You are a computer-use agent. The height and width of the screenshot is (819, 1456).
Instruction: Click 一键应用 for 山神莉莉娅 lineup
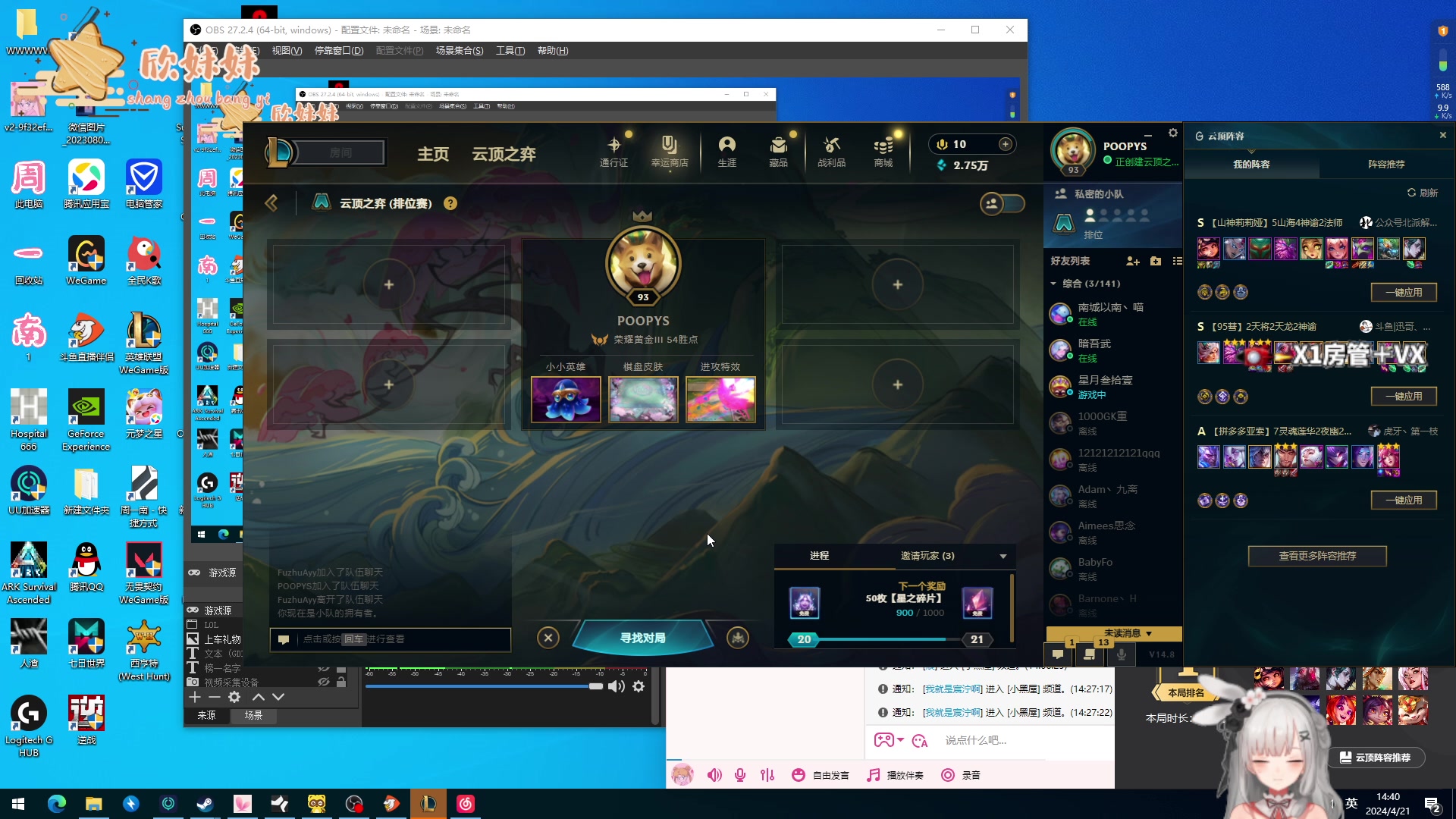pyautogui.click(x=1404, y=292)
